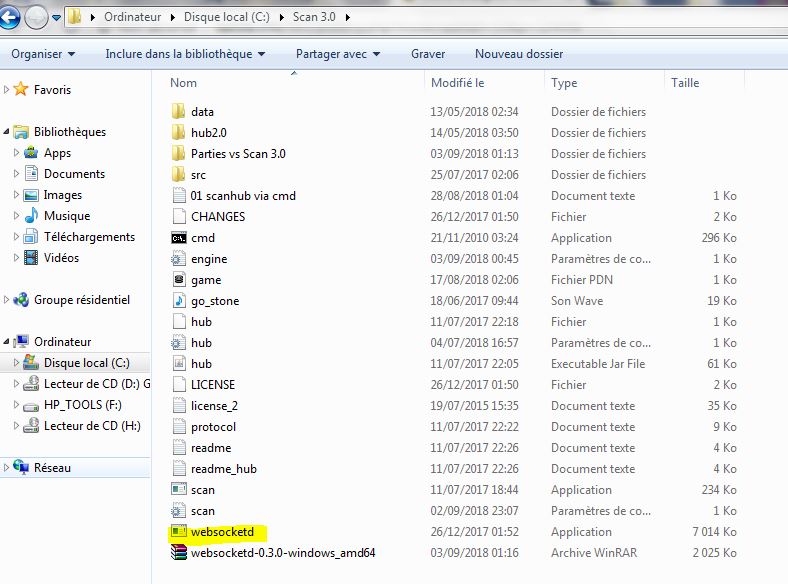
Task: Select Téléchargements in the navigation pane
Action: (89, 237)
